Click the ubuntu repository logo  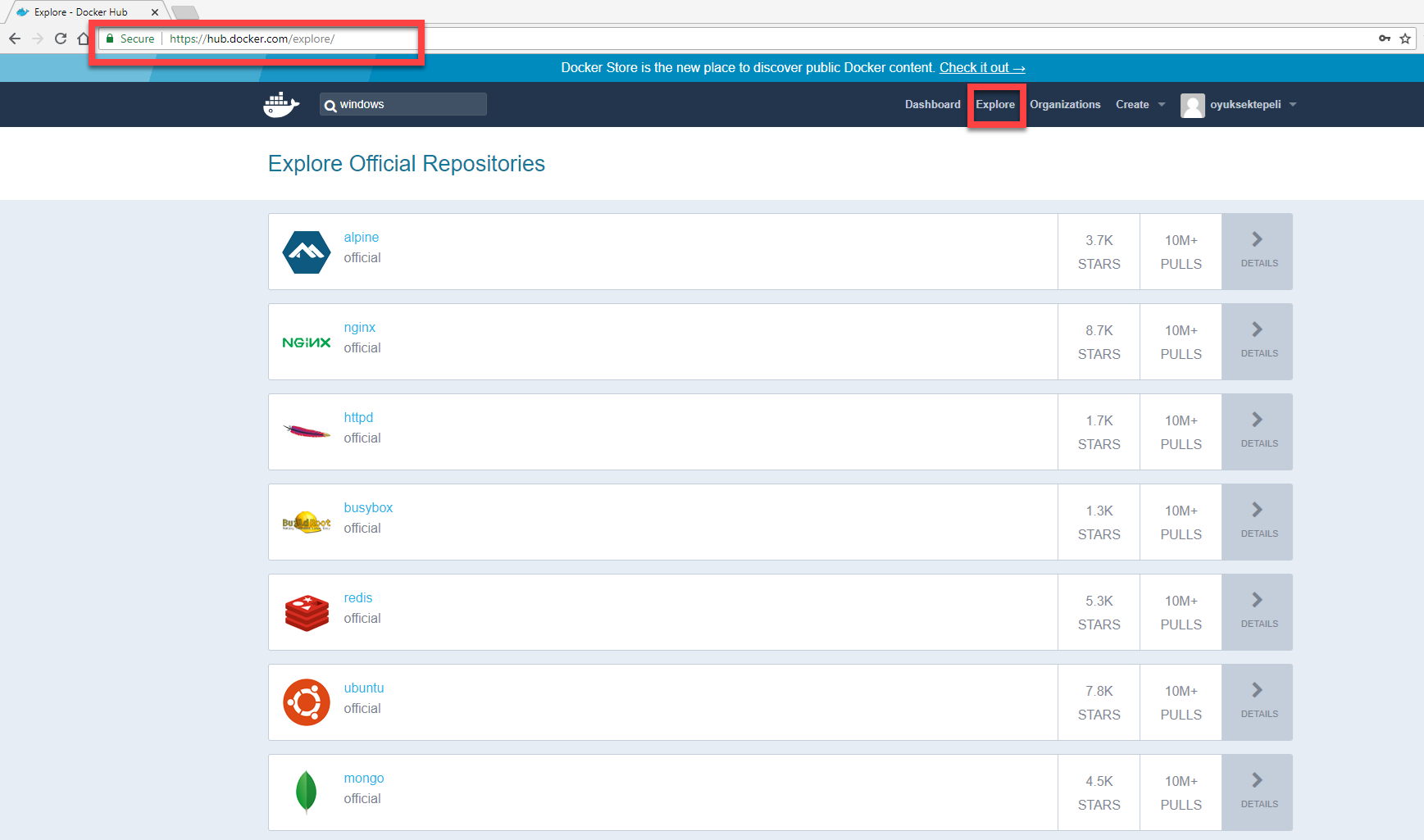point(307,702)
